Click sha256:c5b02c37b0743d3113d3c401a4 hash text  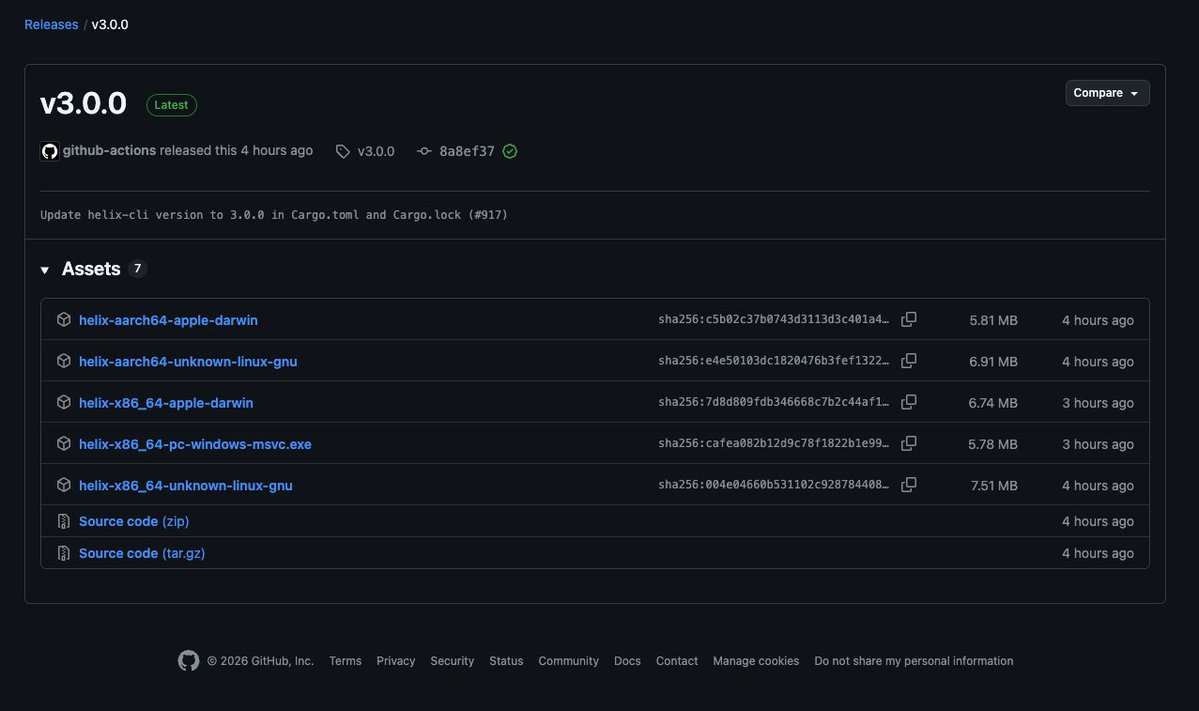[x=773, y=320]
